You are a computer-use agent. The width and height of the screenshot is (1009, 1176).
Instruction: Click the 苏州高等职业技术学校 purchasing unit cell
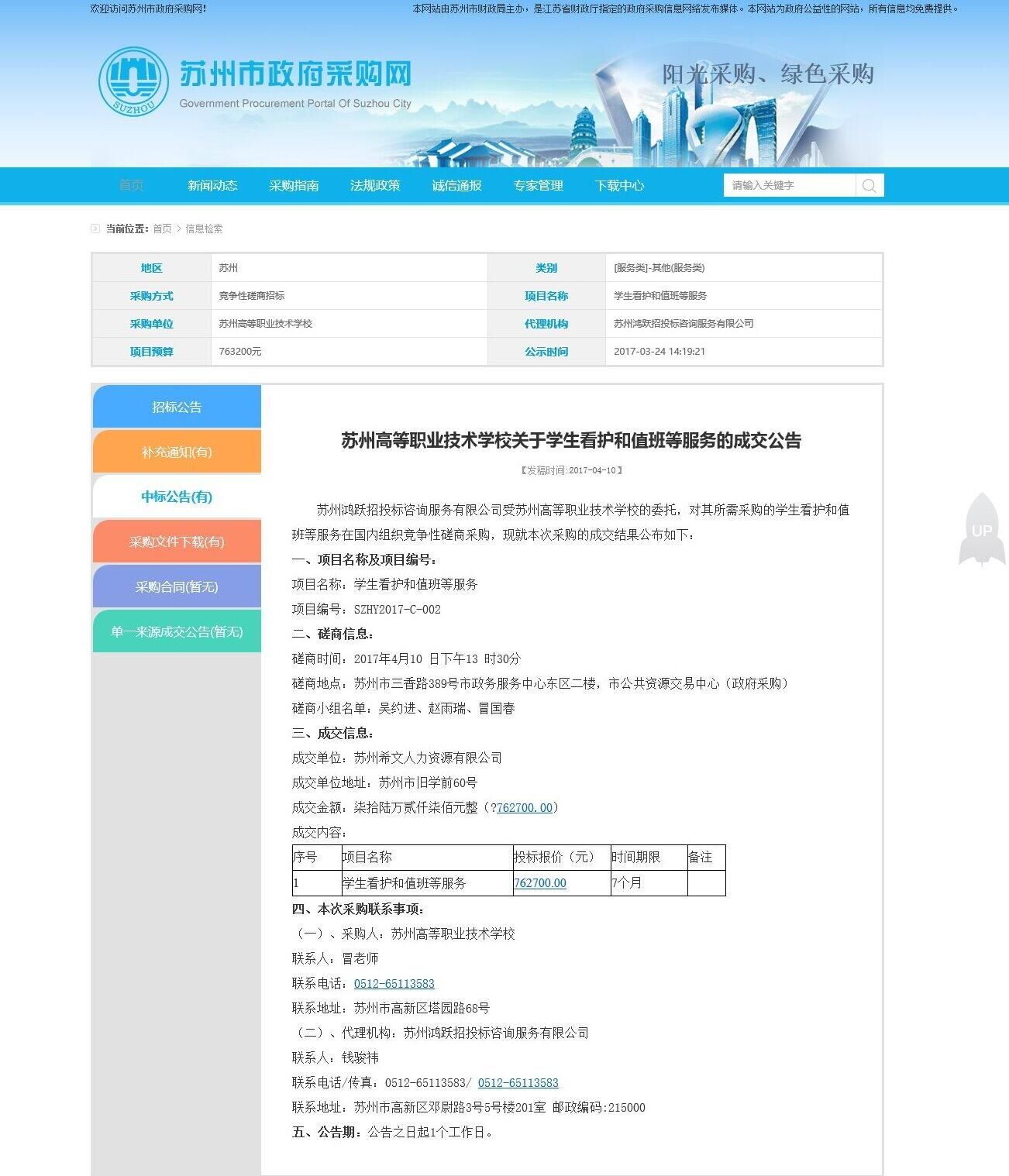349,323
